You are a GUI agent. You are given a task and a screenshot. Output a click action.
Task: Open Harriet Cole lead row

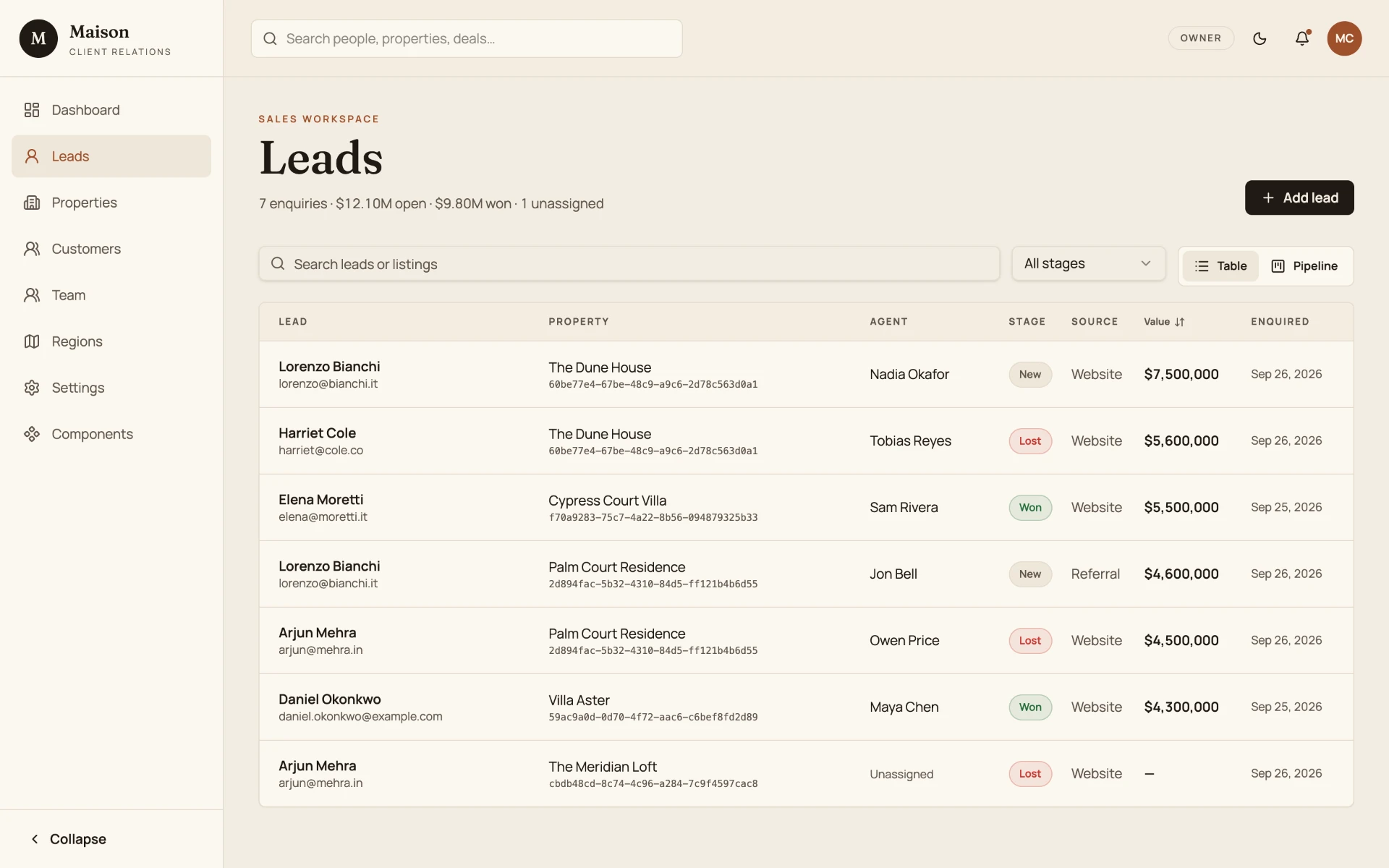coord(806,441)
